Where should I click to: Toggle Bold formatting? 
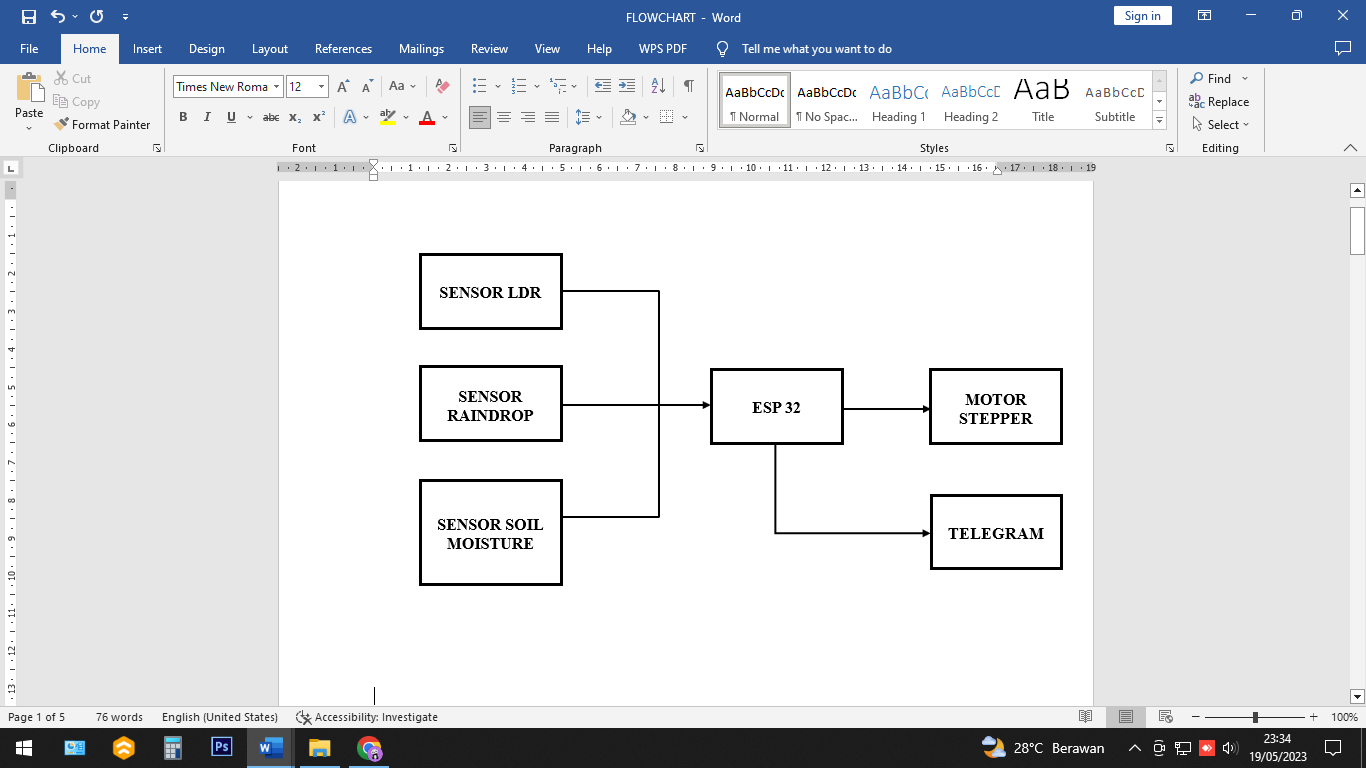pyautogui.click(x=183, y=117)
